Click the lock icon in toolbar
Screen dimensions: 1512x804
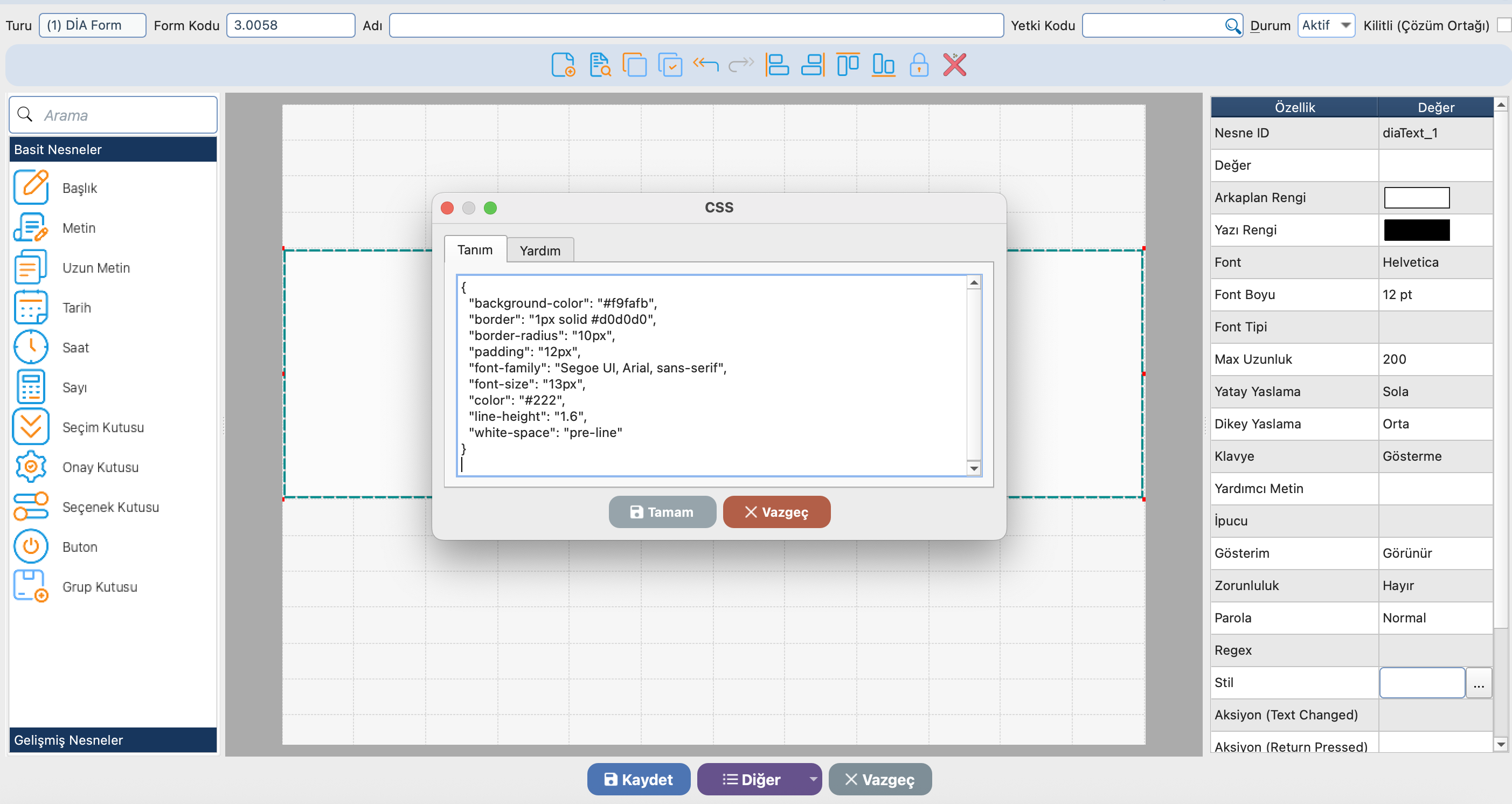919,65
